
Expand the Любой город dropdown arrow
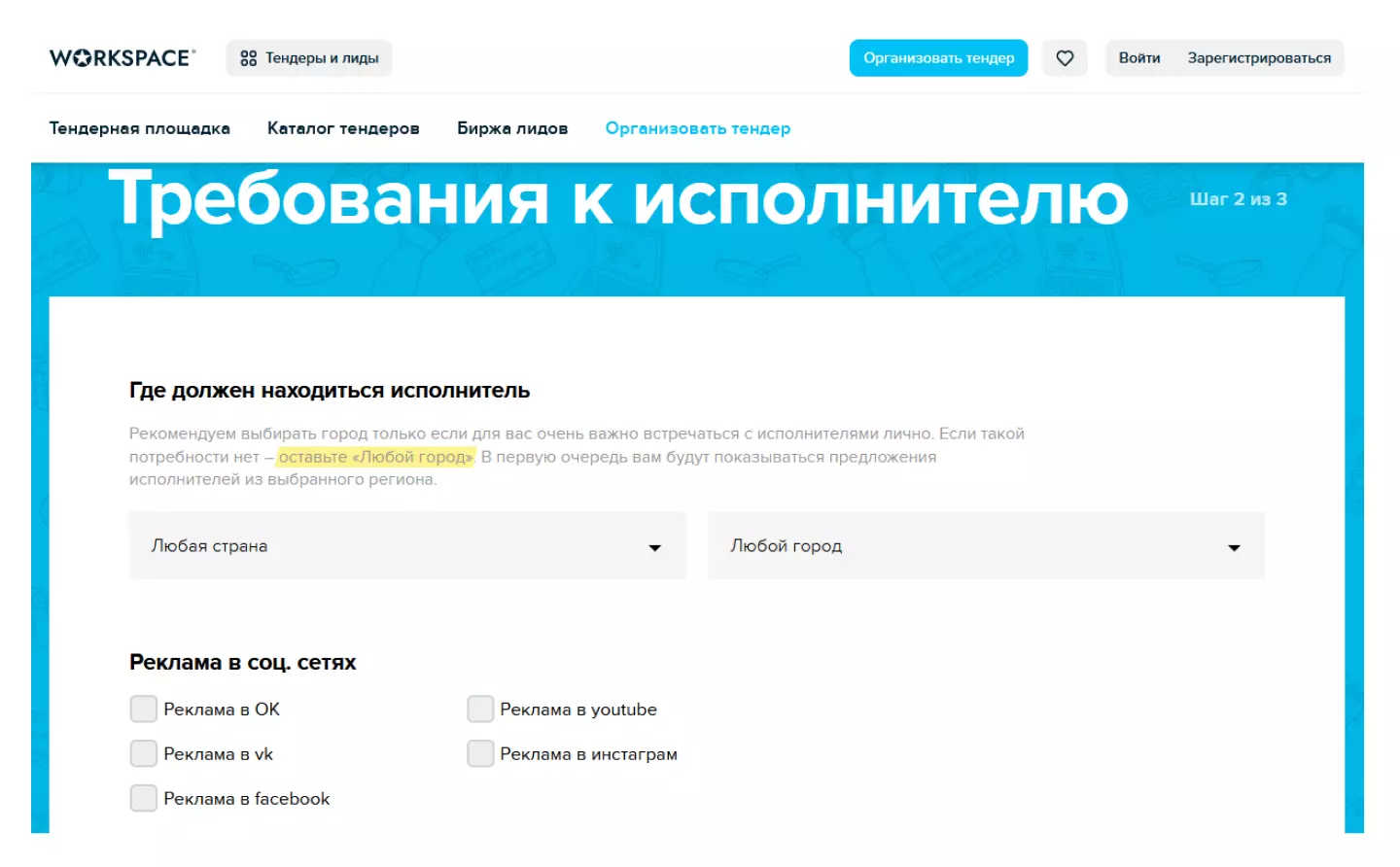tap(1234, 548)
